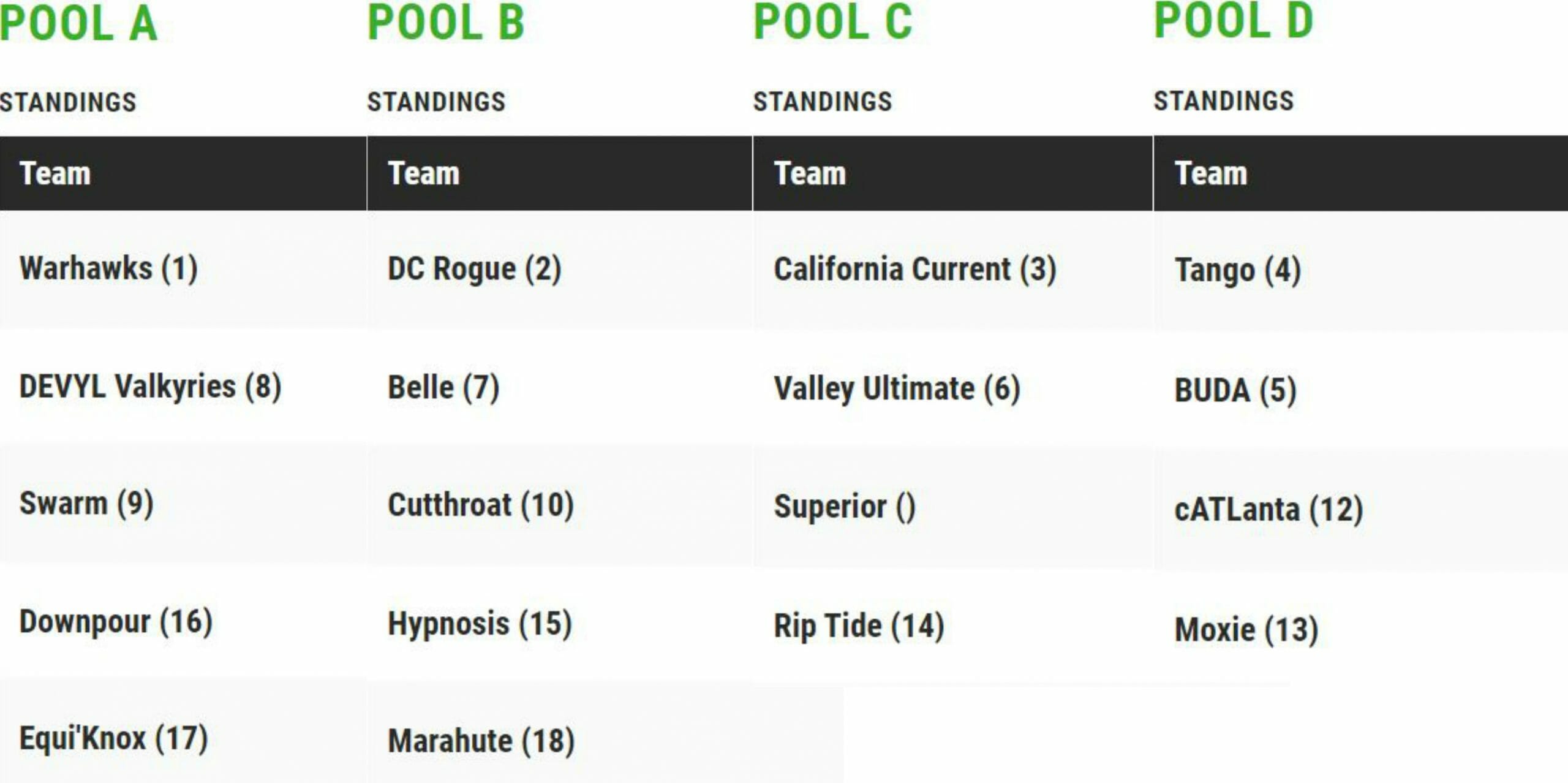Open Downpour (16) team entry
The image size is (1568, 783).
116,622
